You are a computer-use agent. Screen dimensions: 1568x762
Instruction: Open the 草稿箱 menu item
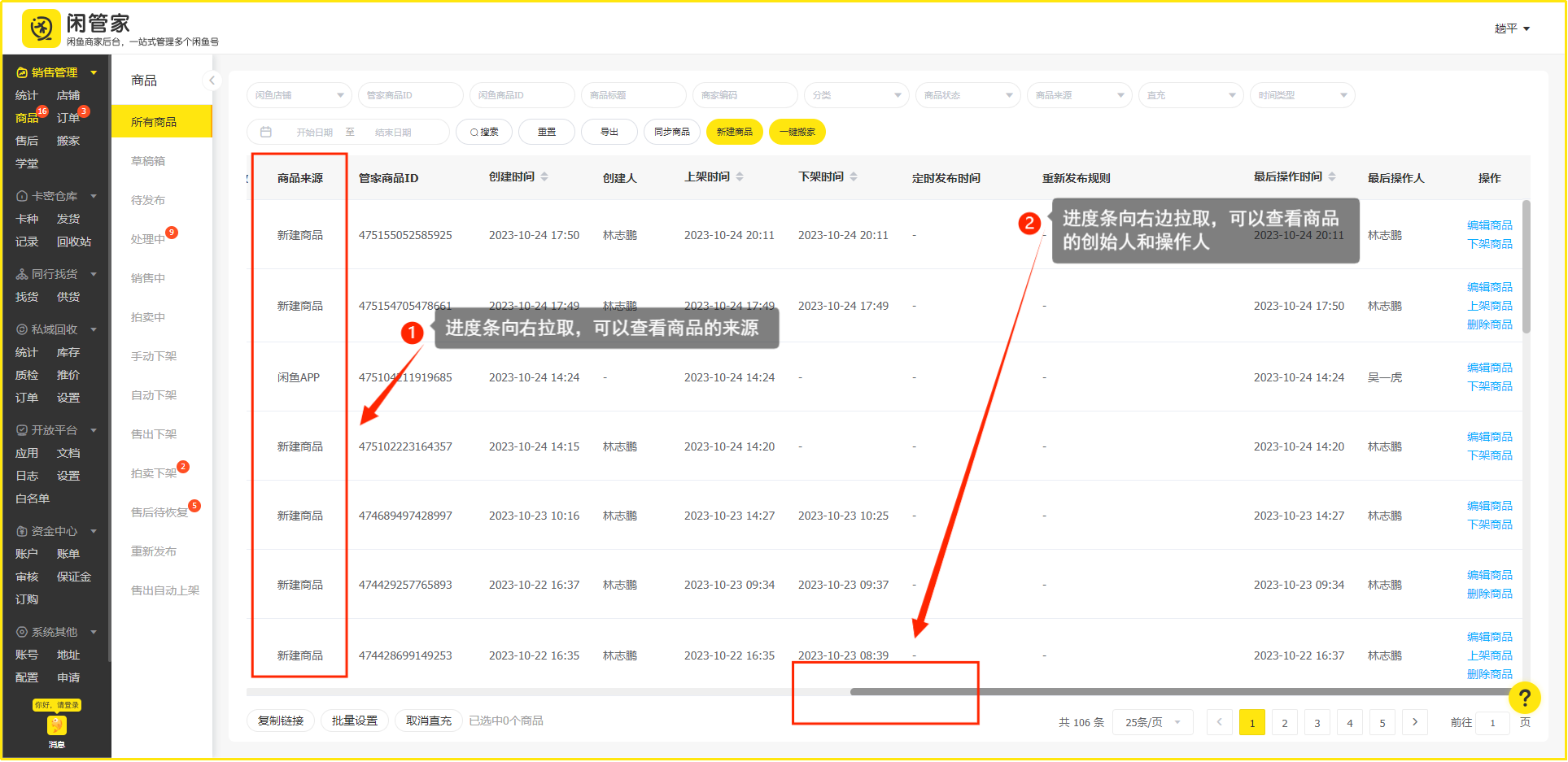pyautogui.click(x=148, y=161)
